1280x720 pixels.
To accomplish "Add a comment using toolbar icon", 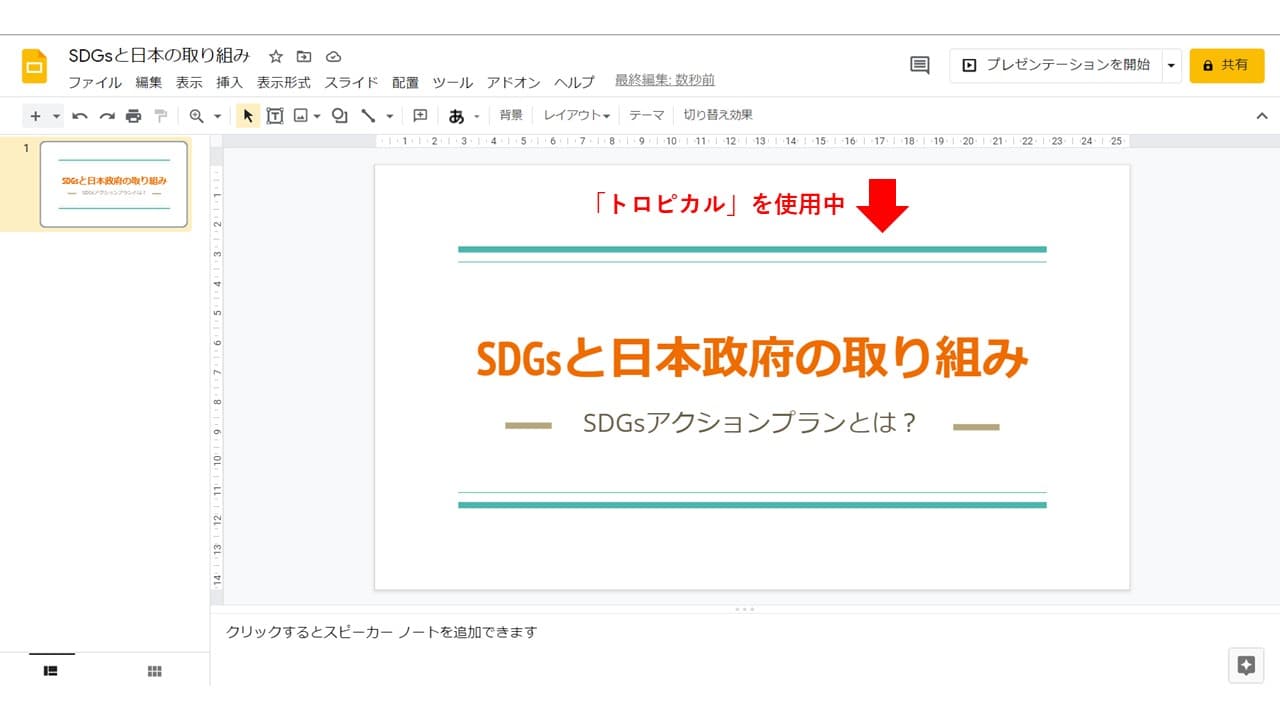I will point(420,116).
